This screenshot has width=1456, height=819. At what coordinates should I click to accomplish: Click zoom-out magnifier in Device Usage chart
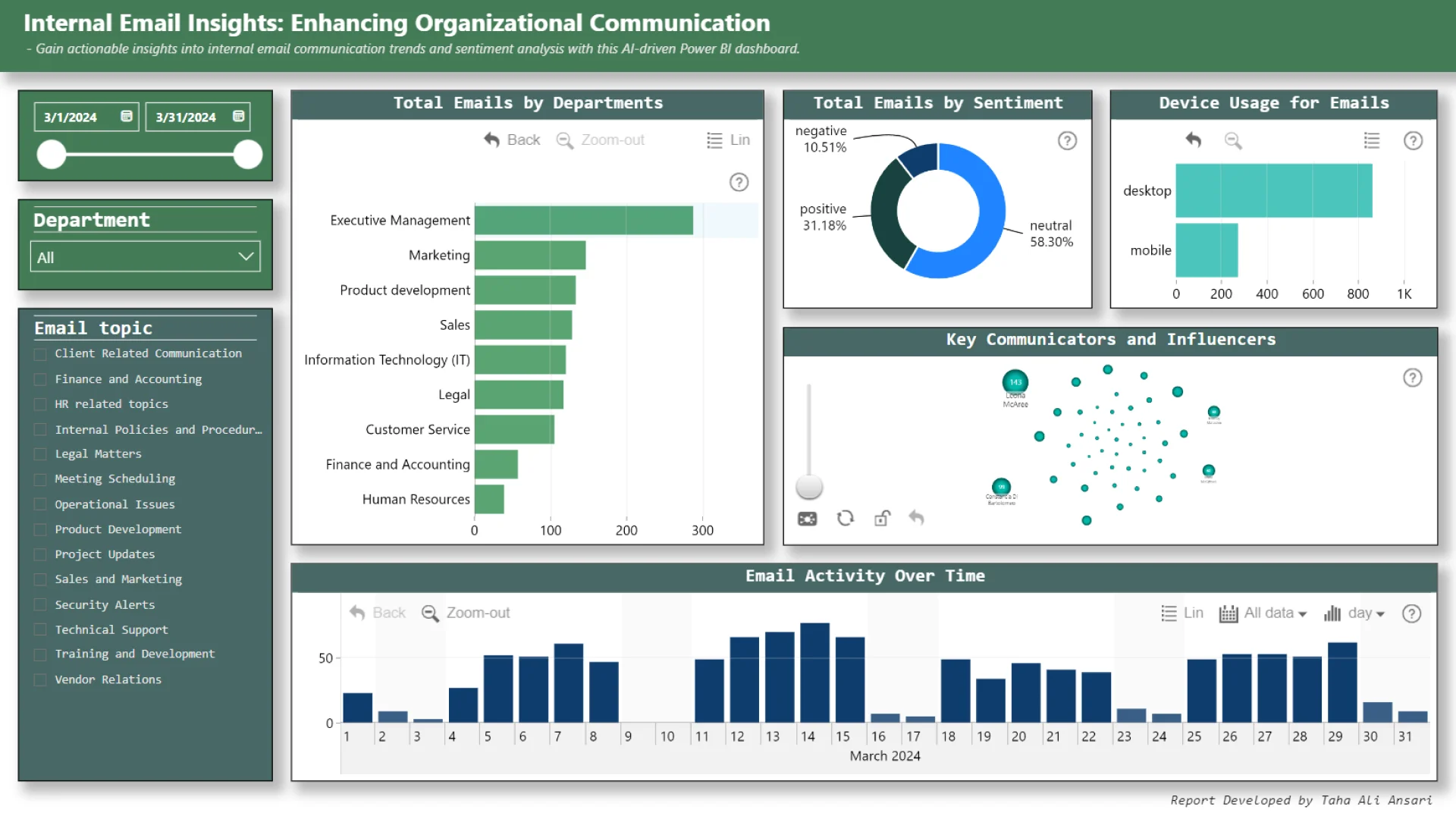click(1233, 140)
